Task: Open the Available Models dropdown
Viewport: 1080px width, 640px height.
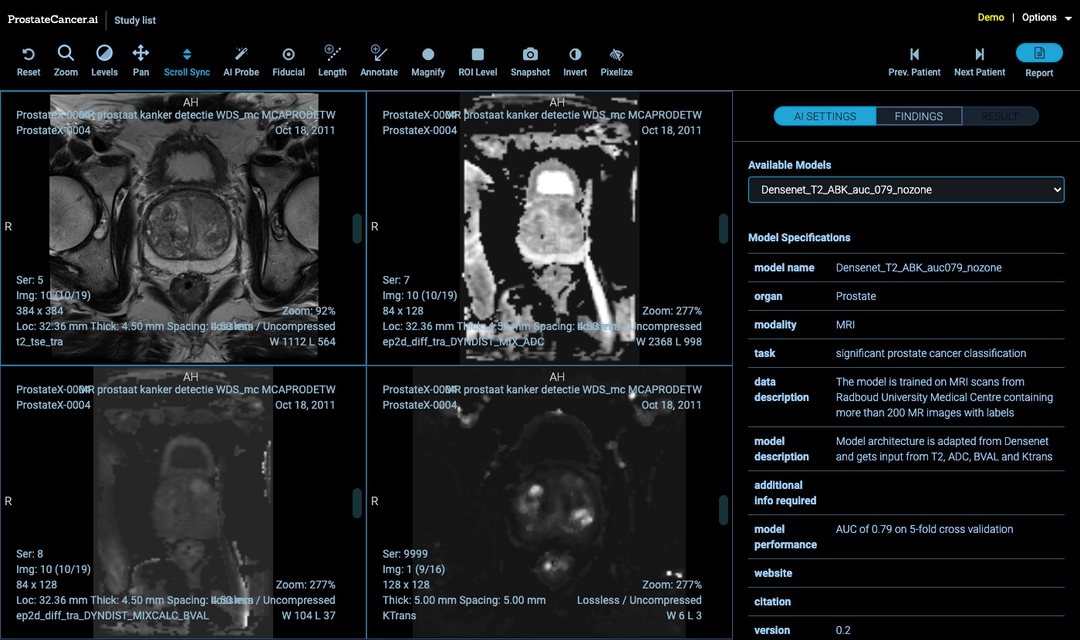Action: [x=906, y=190]
